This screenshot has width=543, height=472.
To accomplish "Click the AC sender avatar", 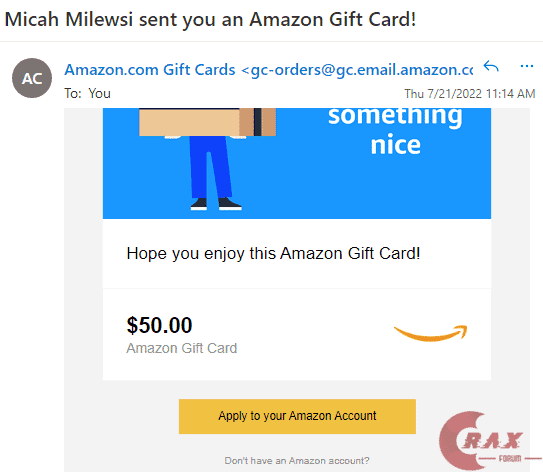I will pyautogui.click(x=32, y=78).
